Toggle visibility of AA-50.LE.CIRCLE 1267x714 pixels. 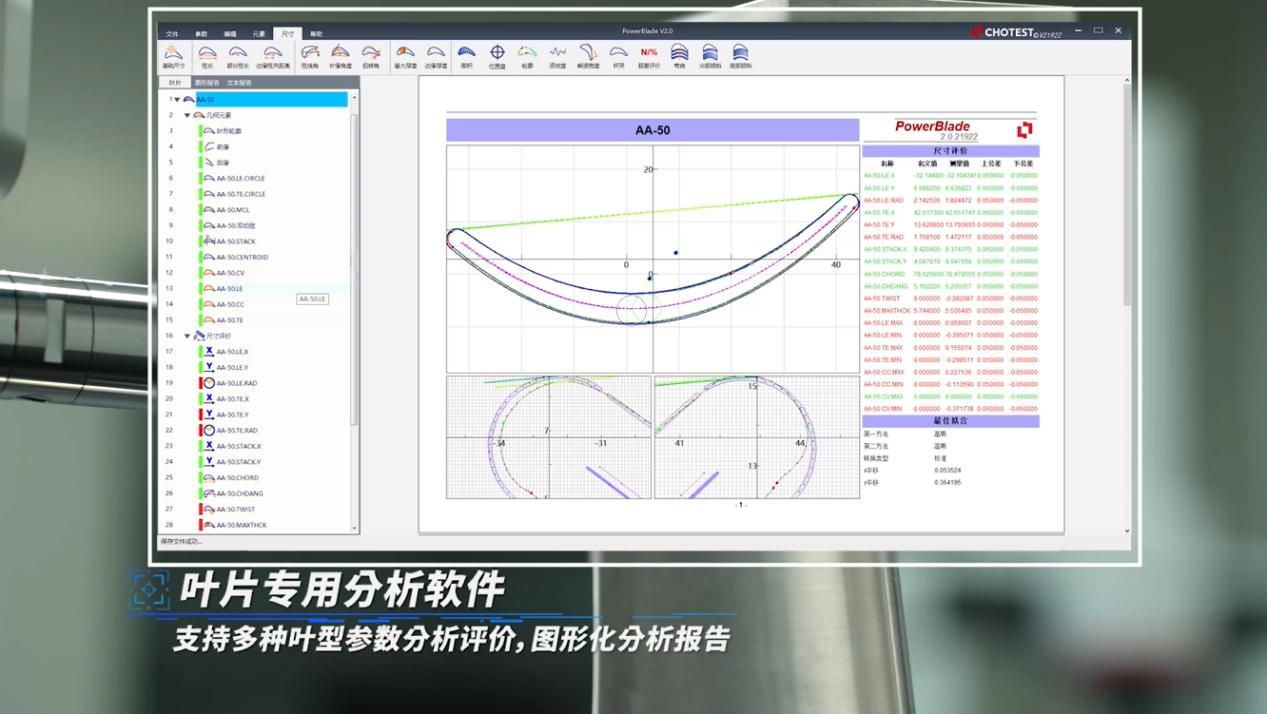point(202,178)
